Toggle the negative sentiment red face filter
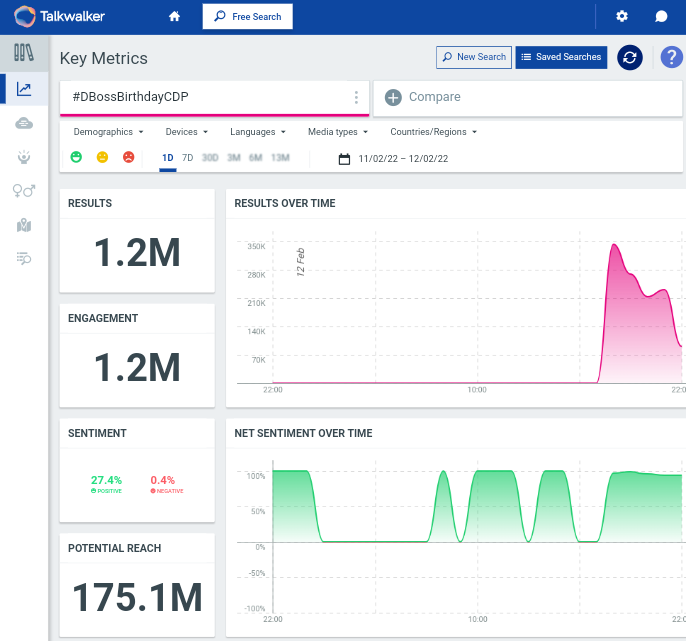This screenshot has height=641, width=686. (x=129, y=157)
